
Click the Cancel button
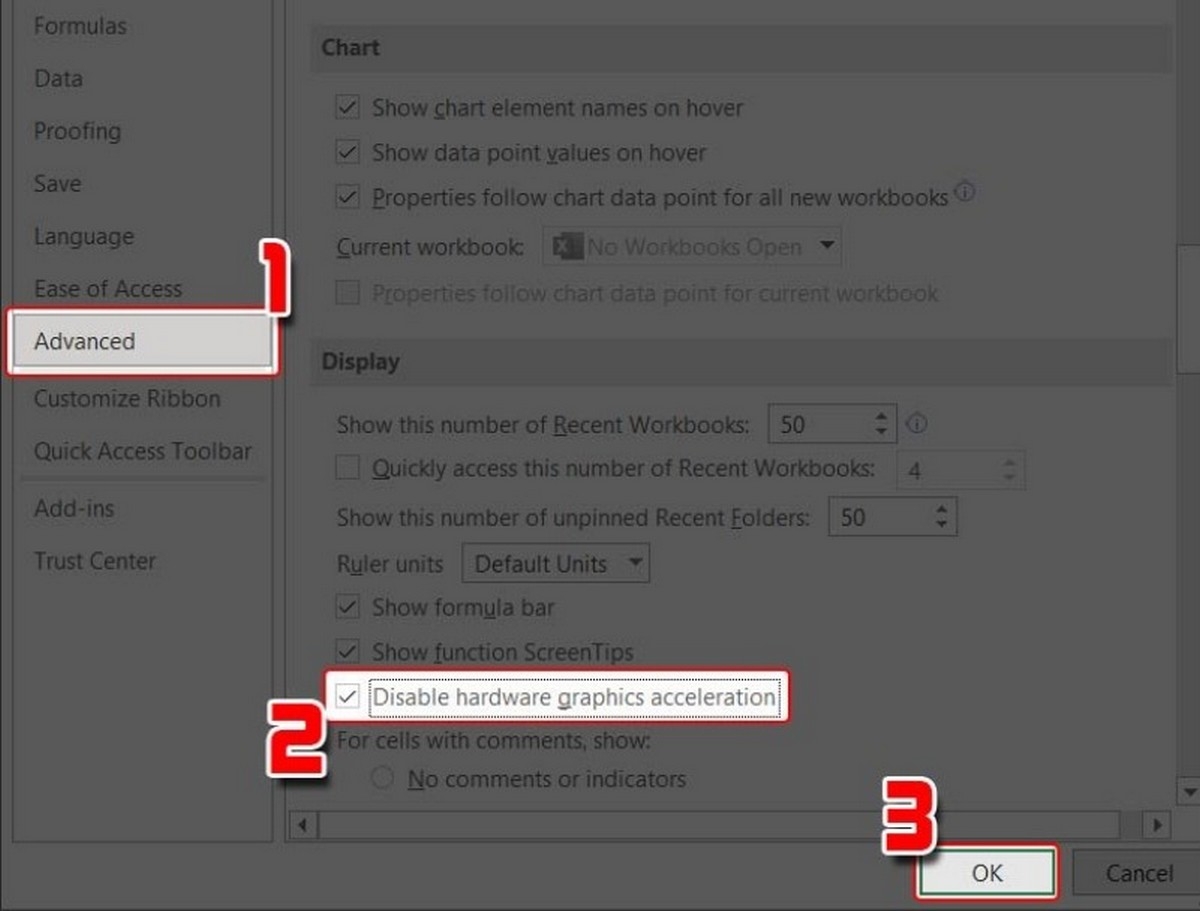click(x=1138, y=872)
